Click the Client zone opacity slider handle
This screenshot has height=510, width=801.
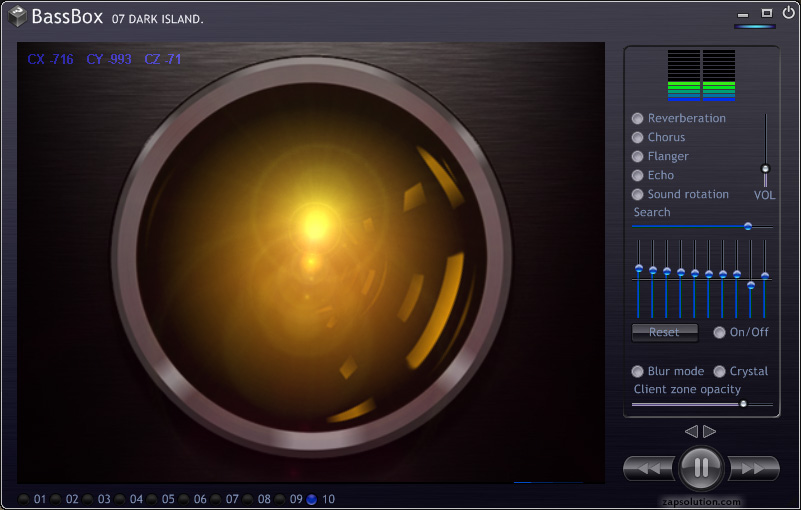(743, 404)
